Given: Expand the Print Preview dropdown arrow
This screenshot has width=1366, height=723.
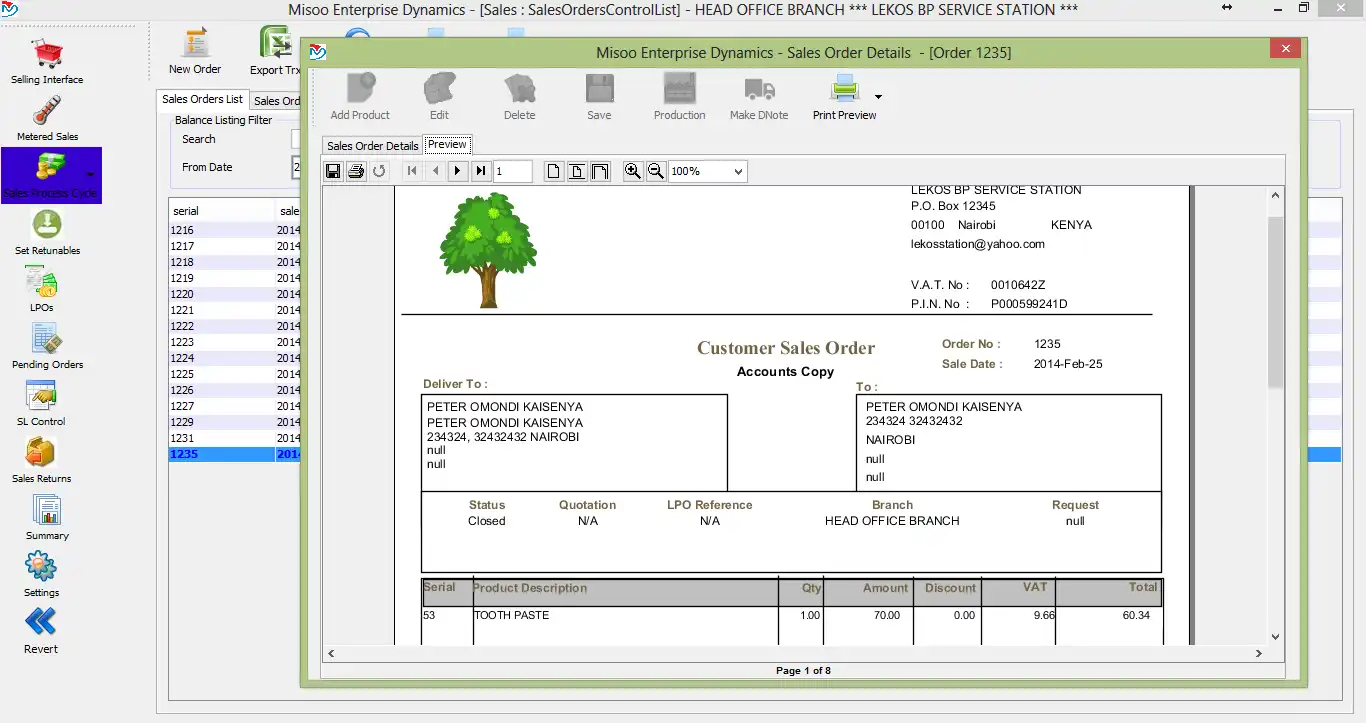Looking at the screenshot, I should [878, 97].
